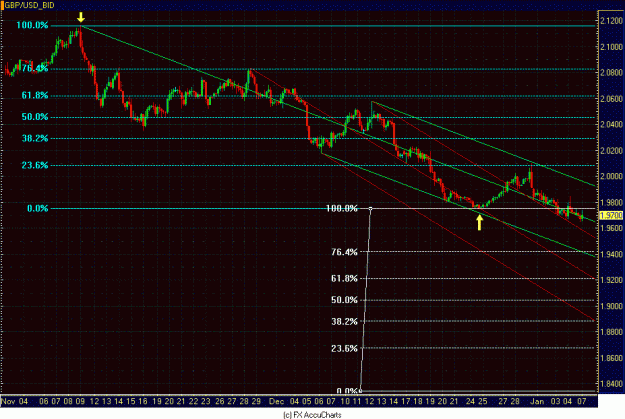
Task: Click the cyan 38.2% retracement label
Action: click(x=35, y=138)
